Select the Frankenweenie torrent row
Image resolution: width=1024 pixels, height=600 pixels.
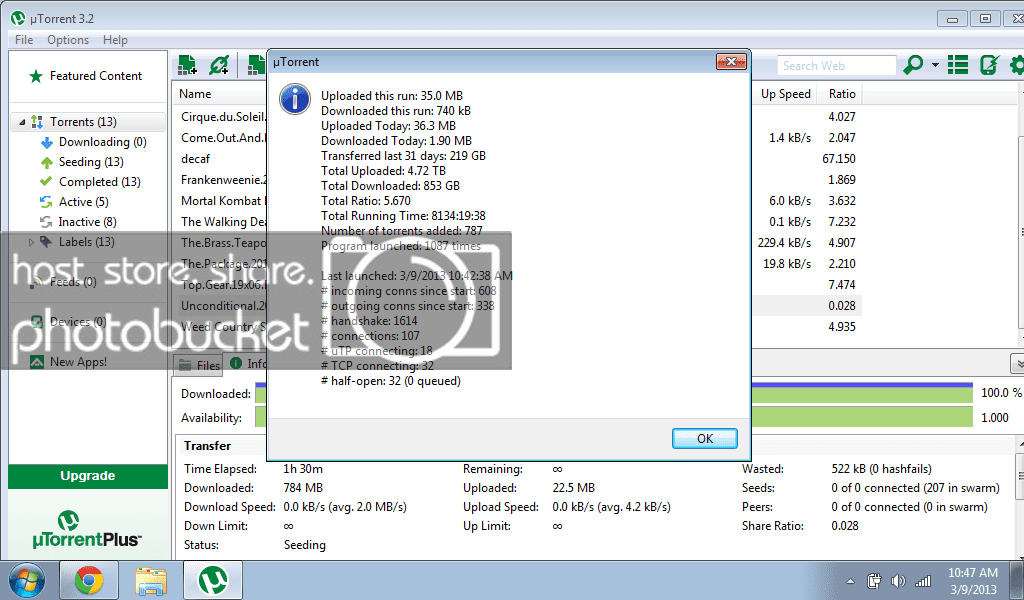[x=223, y=180]
